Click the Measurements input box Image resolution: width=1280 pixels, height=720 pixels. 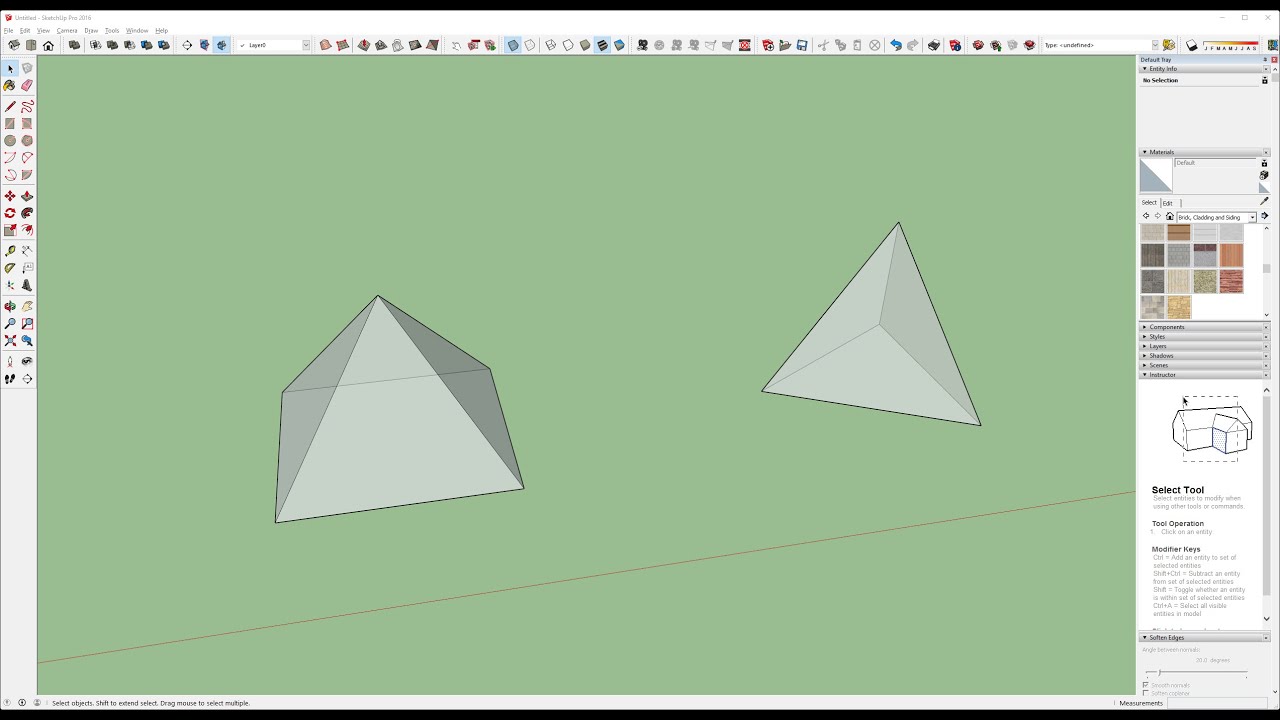coord(1217,703)
